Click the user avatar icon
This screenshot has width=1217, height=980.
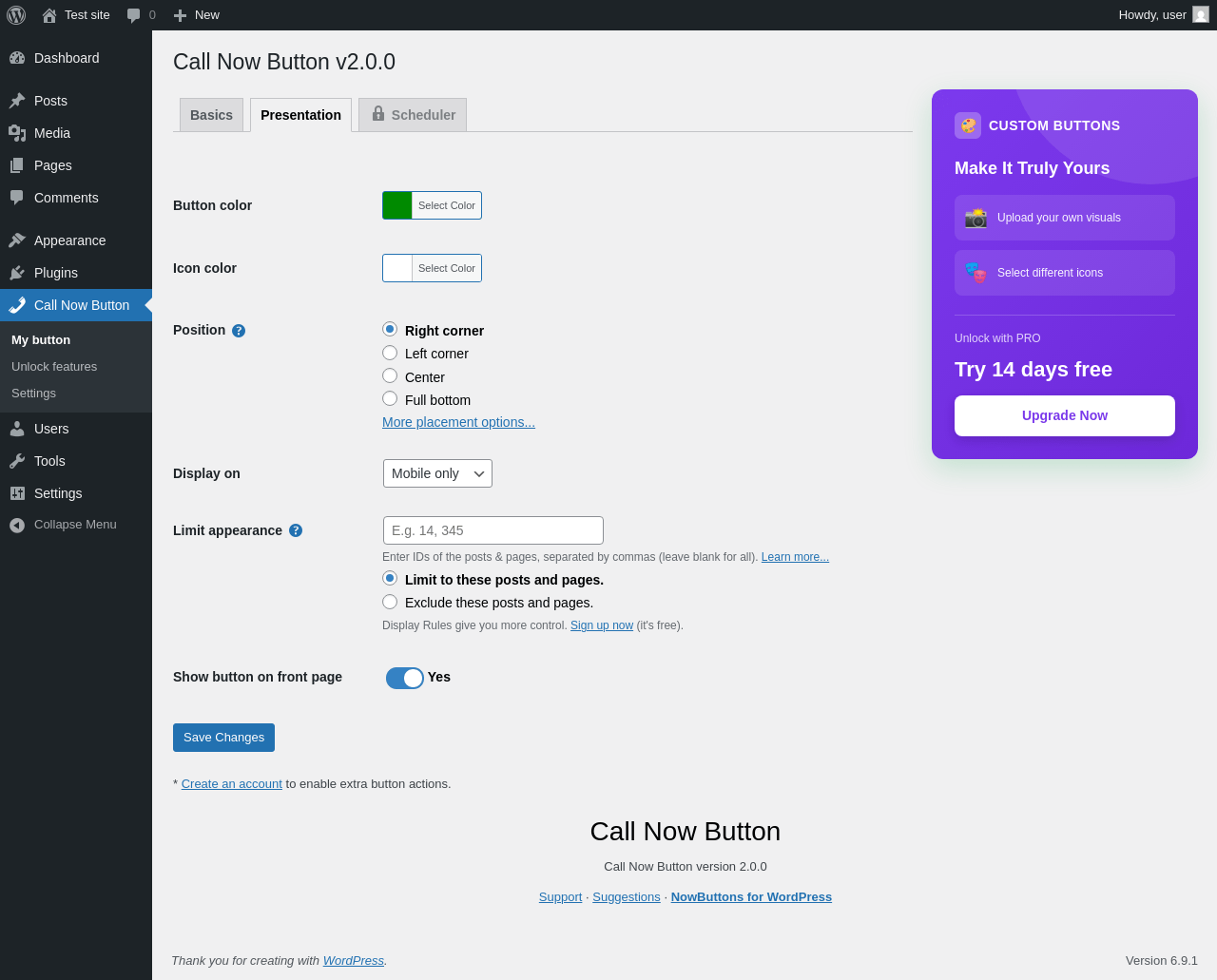click(x=1201, y=14)
